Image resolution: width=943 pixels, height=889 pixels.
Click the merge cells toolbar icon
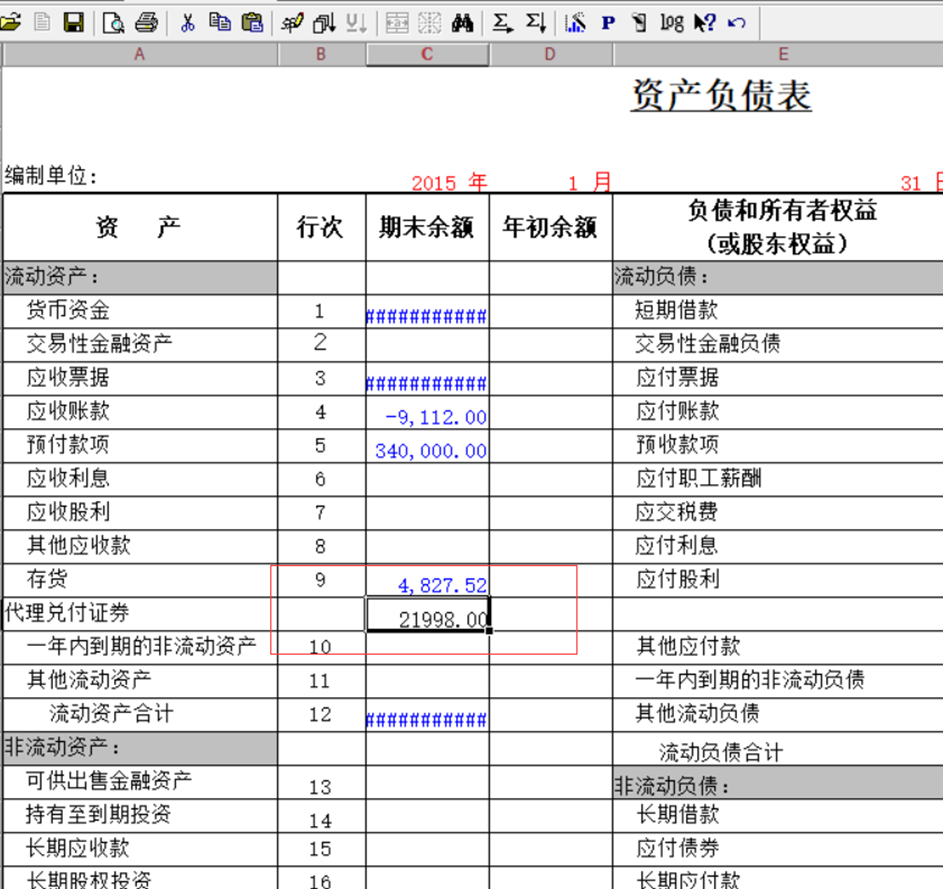click(397, 23)
